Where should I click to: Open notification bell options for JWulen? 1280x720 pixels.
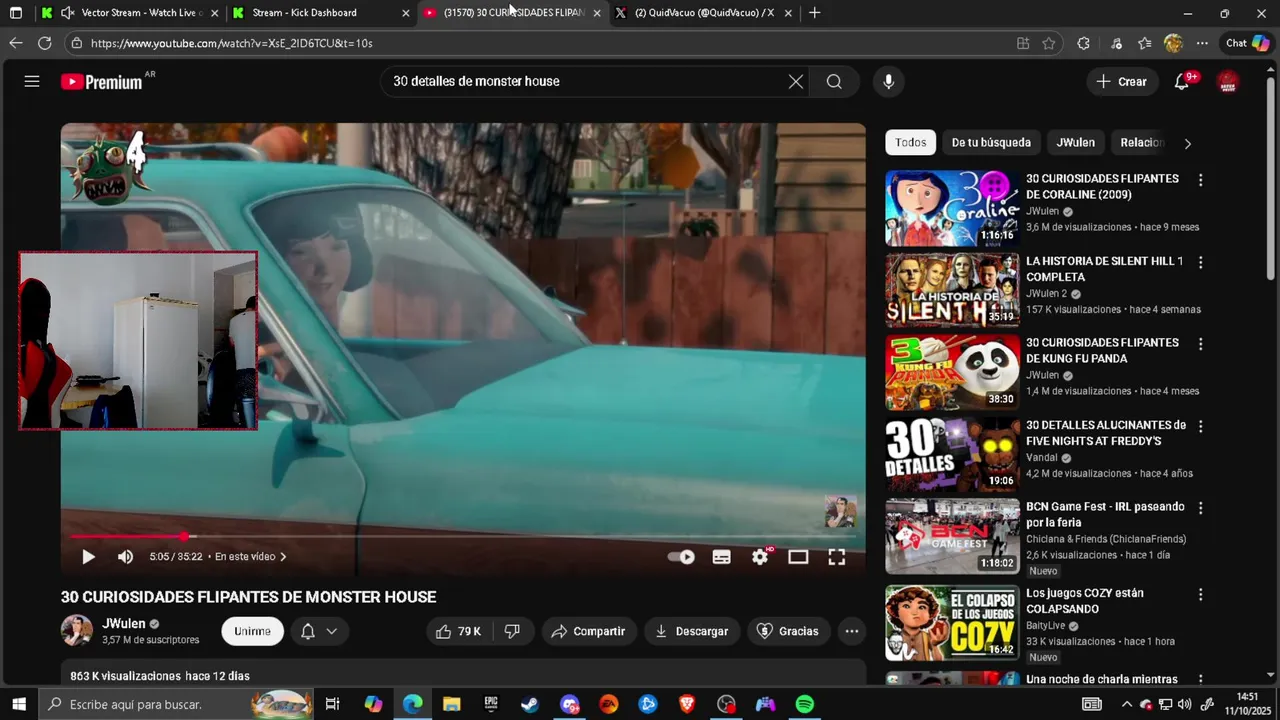pyautogui.click(x=319, y=631)
